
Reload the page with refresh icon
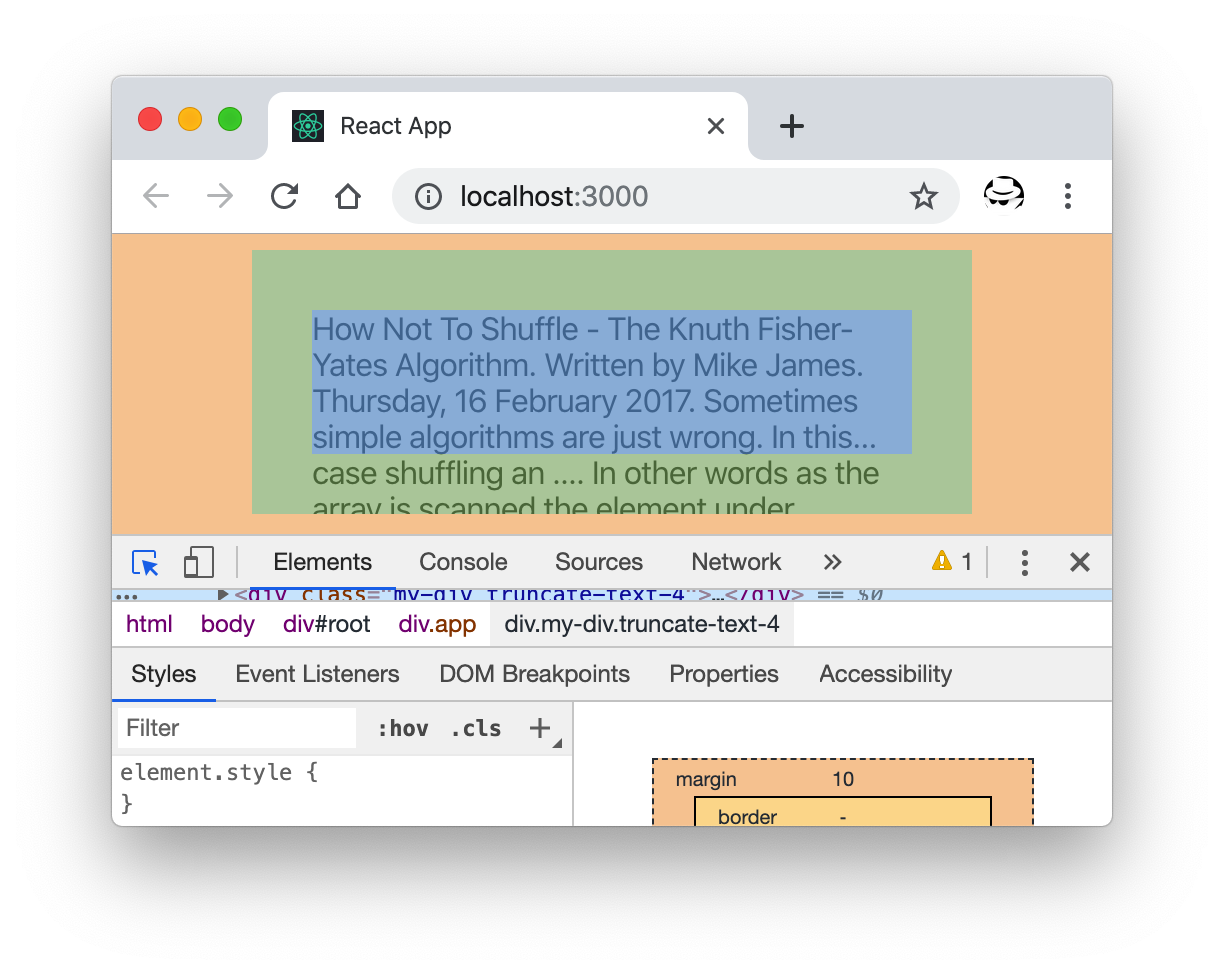pyautogui.click(x=285, y=196)
